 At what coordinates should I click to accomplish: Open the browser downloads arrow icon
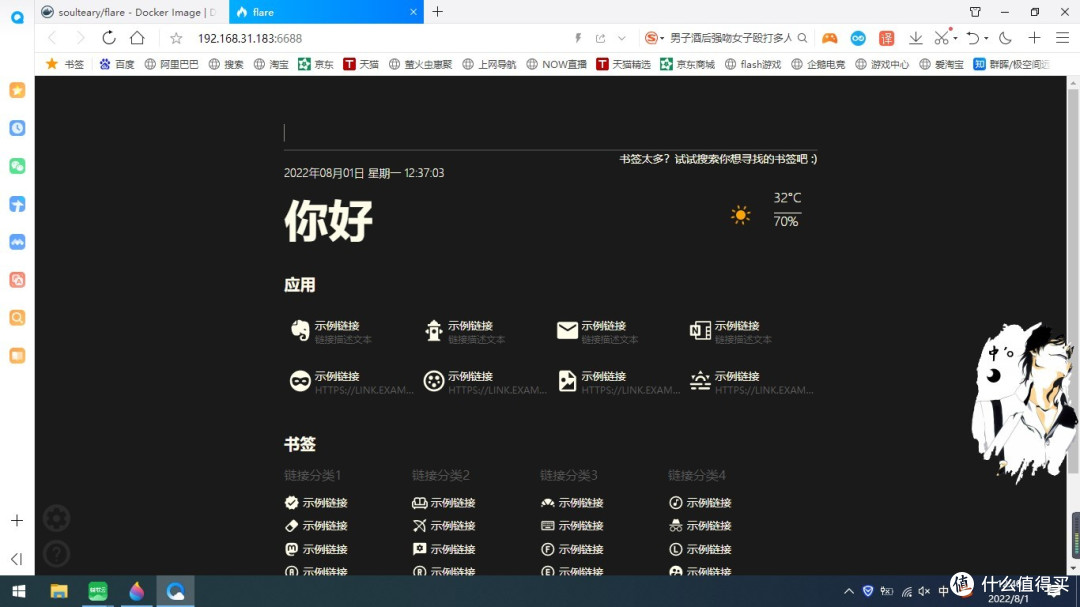915,39
